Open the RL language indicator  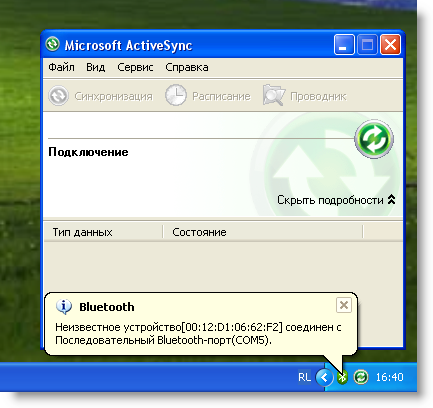304,377
